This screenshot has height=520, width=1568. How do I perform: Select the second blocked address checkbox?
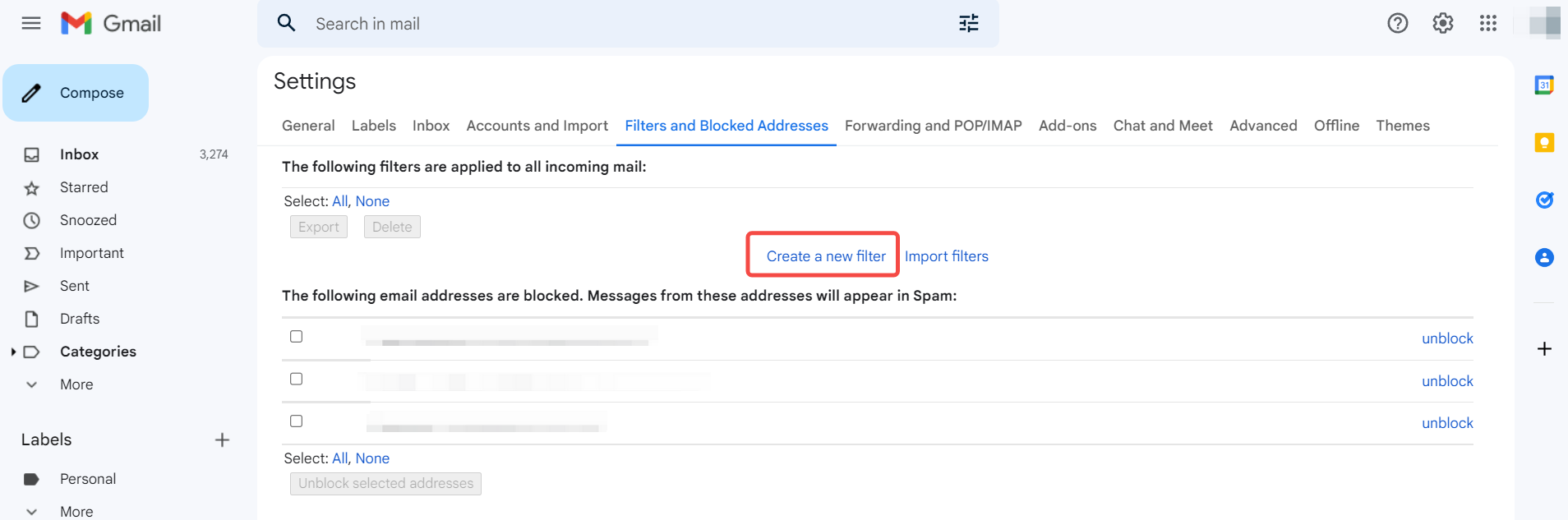[x=297, y=379]
